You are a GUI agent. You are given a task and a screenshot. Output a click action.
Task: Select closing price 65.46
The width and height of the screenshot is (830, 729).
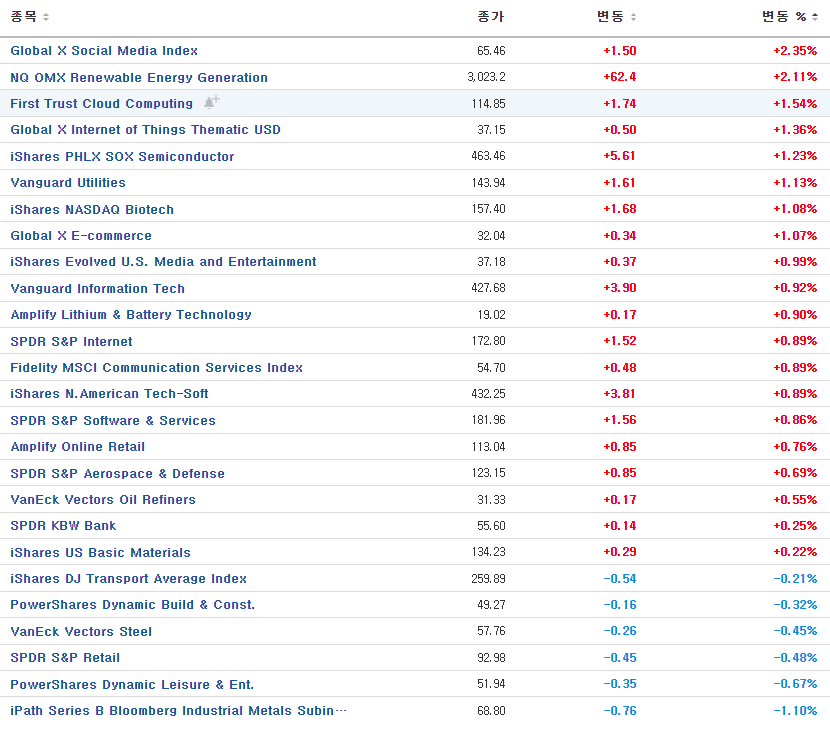(x=491, y=51)
